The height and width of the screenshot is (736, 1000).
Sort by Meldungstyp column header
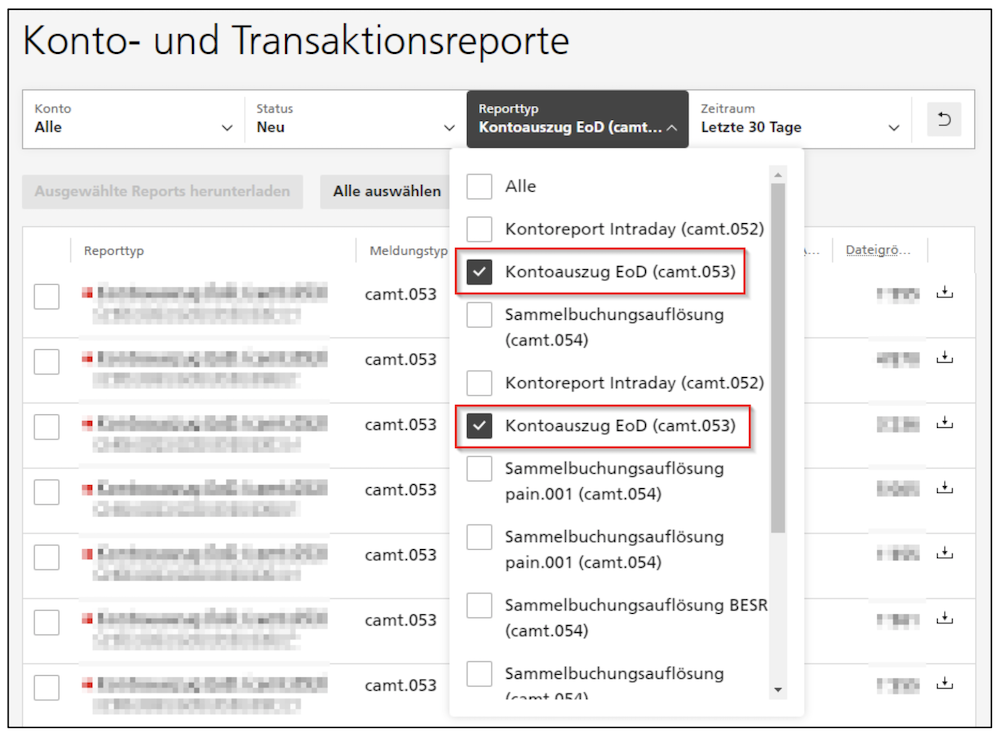coord(408,251)
